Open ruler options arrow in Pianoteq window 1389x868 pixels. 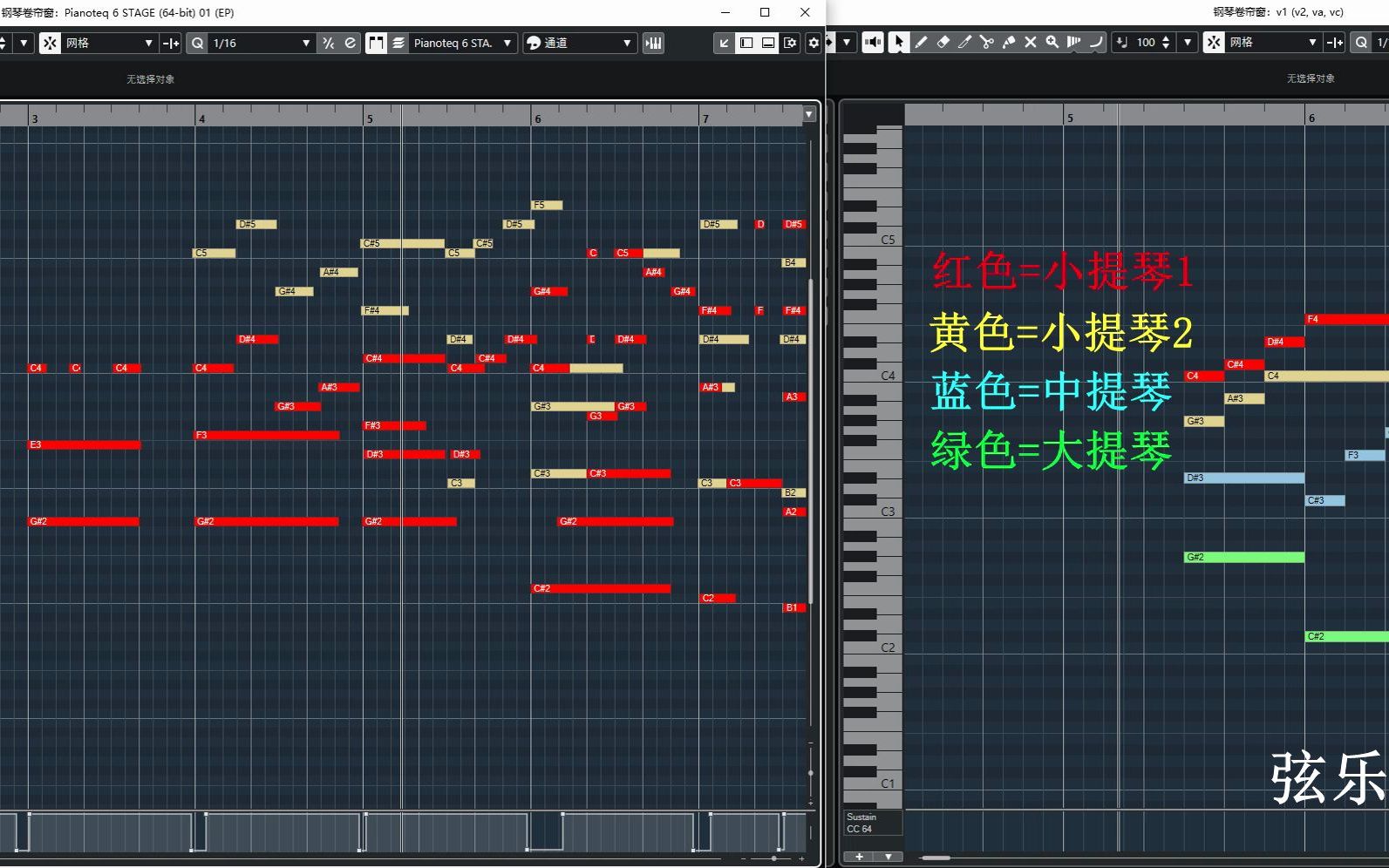pos(808,114)
